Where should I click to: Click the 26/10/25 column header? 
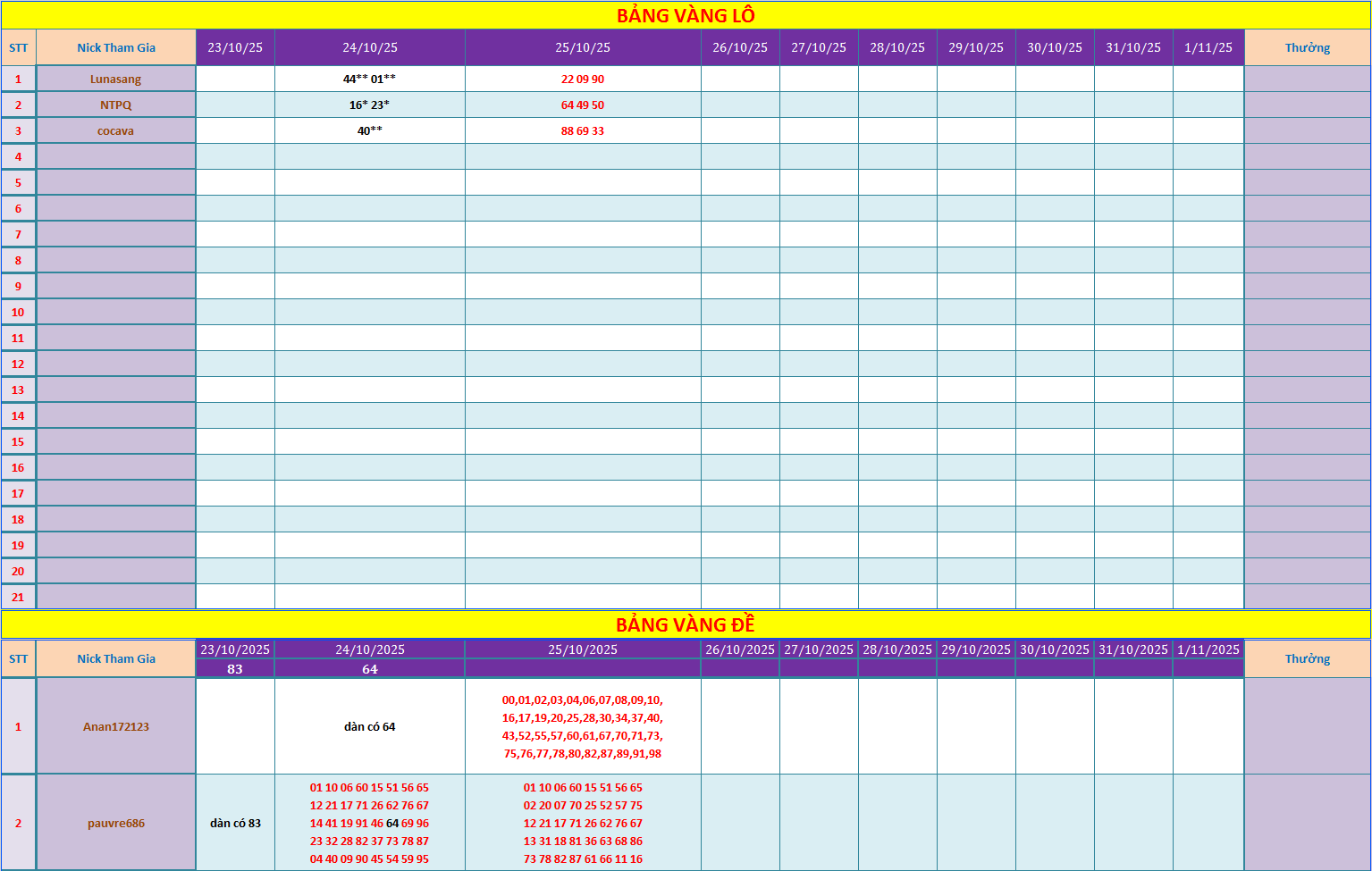click(740, 48)
